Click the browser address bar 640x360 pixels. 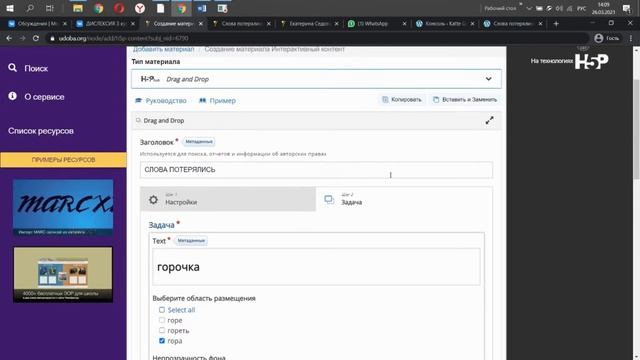click(318, 38)
